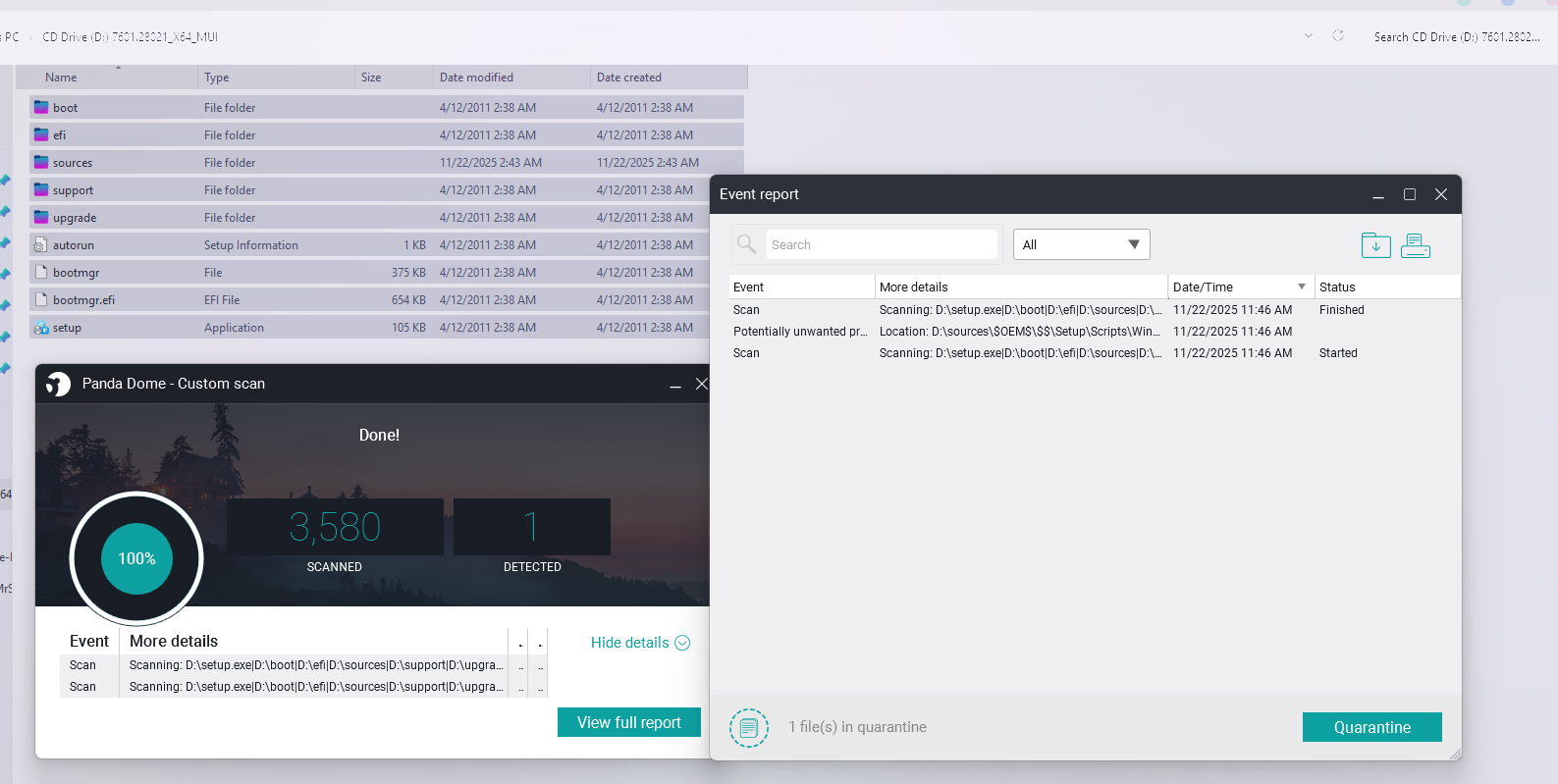Viewport: 1558px width, 784px height.
Task: Click the Started status cell
Action: 1338,352
